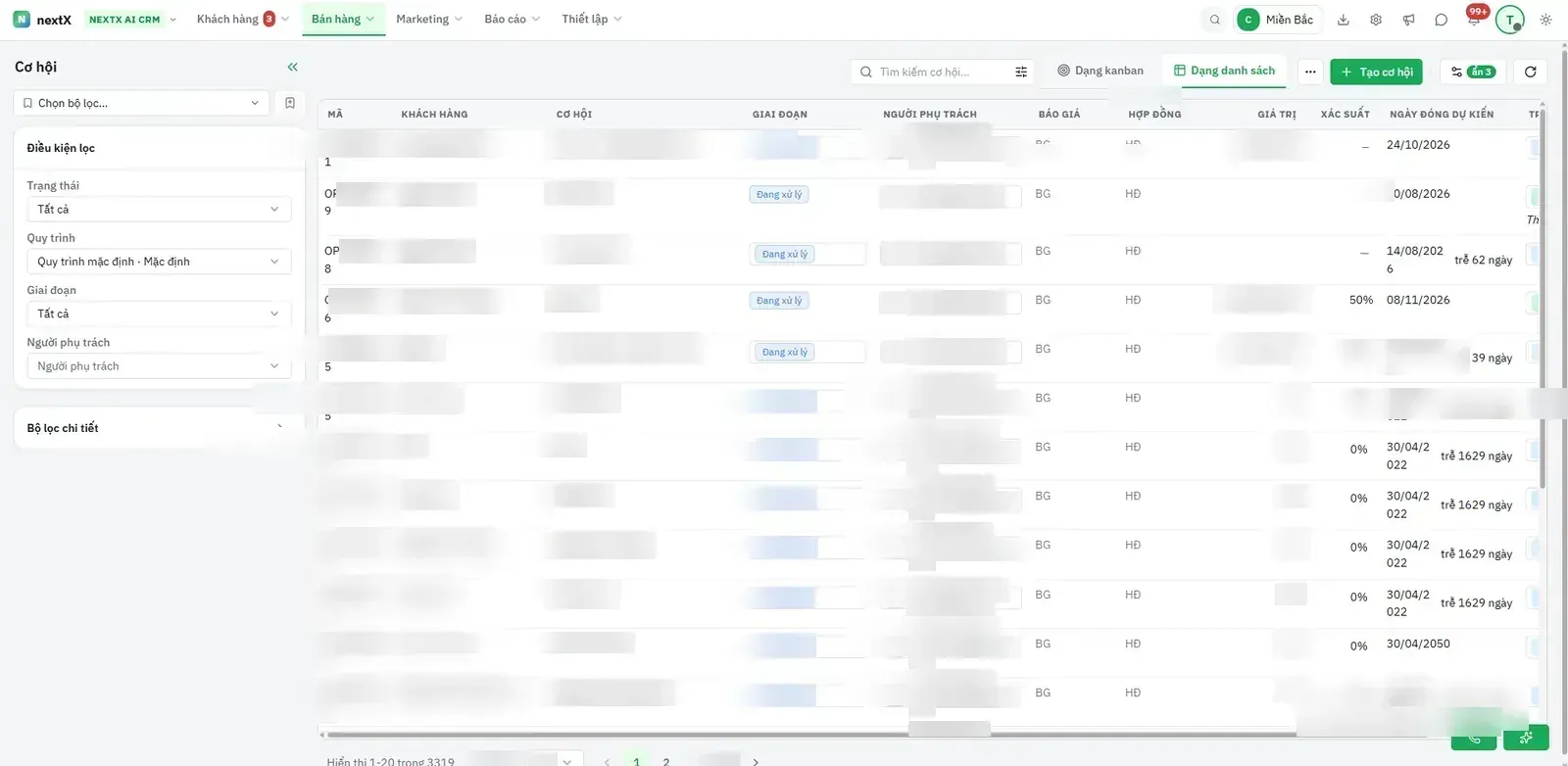This screenshot has height=766, width=1568.
Task: Open hidden columns settings (ẩn 3)
Action: pyautogui.click(x=1473, y=72)
